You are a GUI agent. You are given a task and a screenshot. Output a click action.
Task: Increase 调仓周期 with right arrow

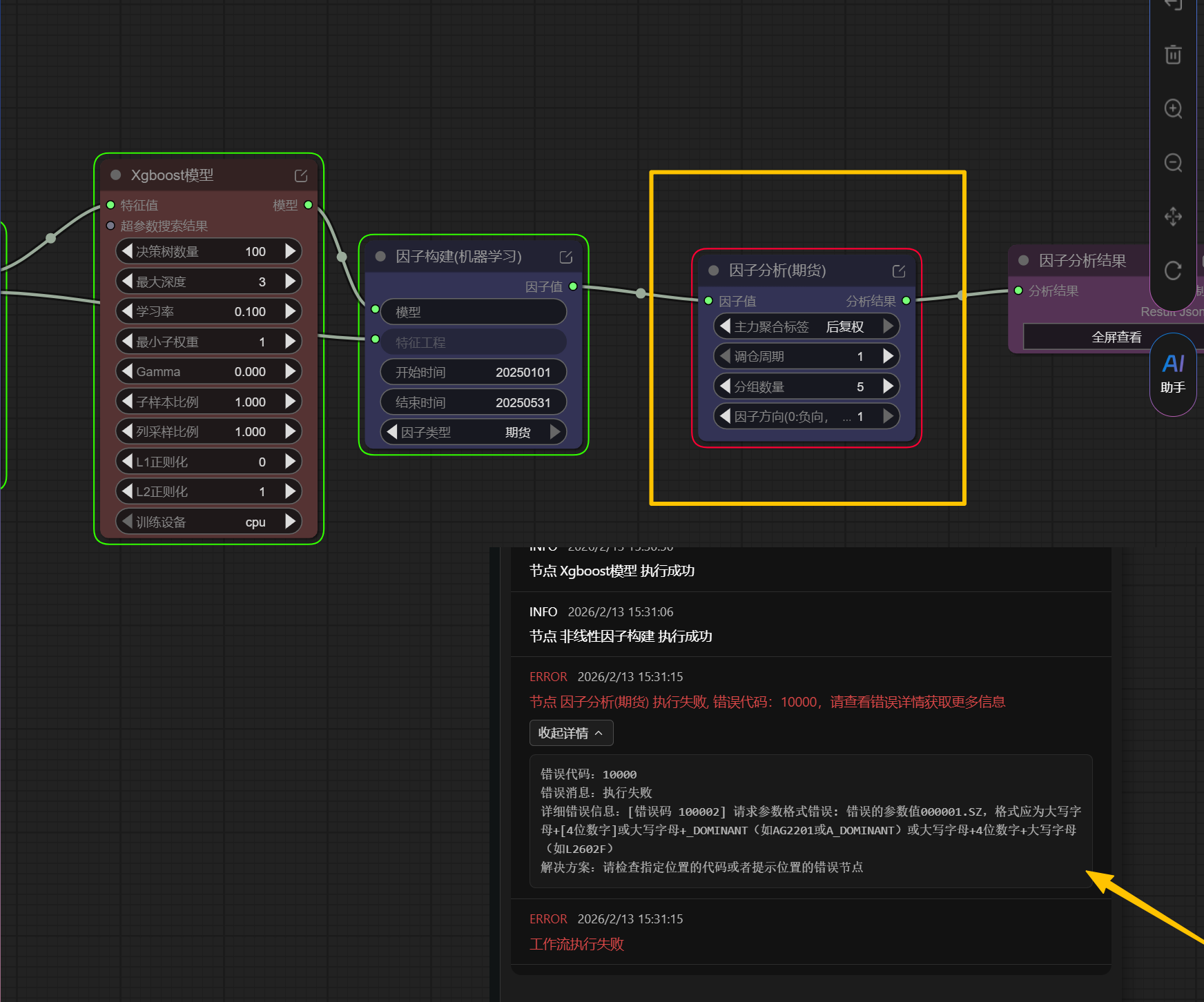click(889, 356)
